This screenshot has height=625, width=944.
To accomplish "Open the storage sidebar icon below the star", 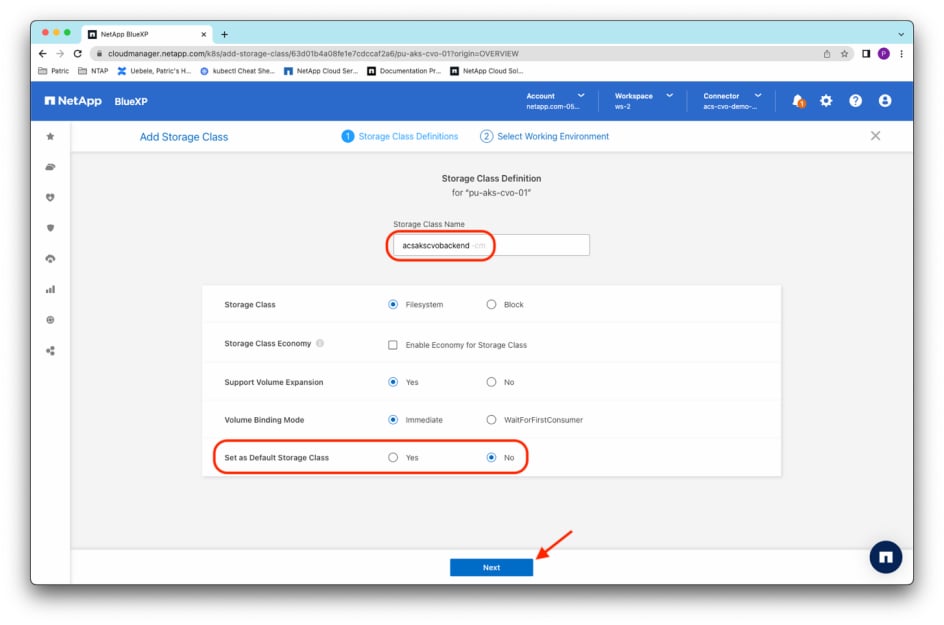I will click(51, 167).
